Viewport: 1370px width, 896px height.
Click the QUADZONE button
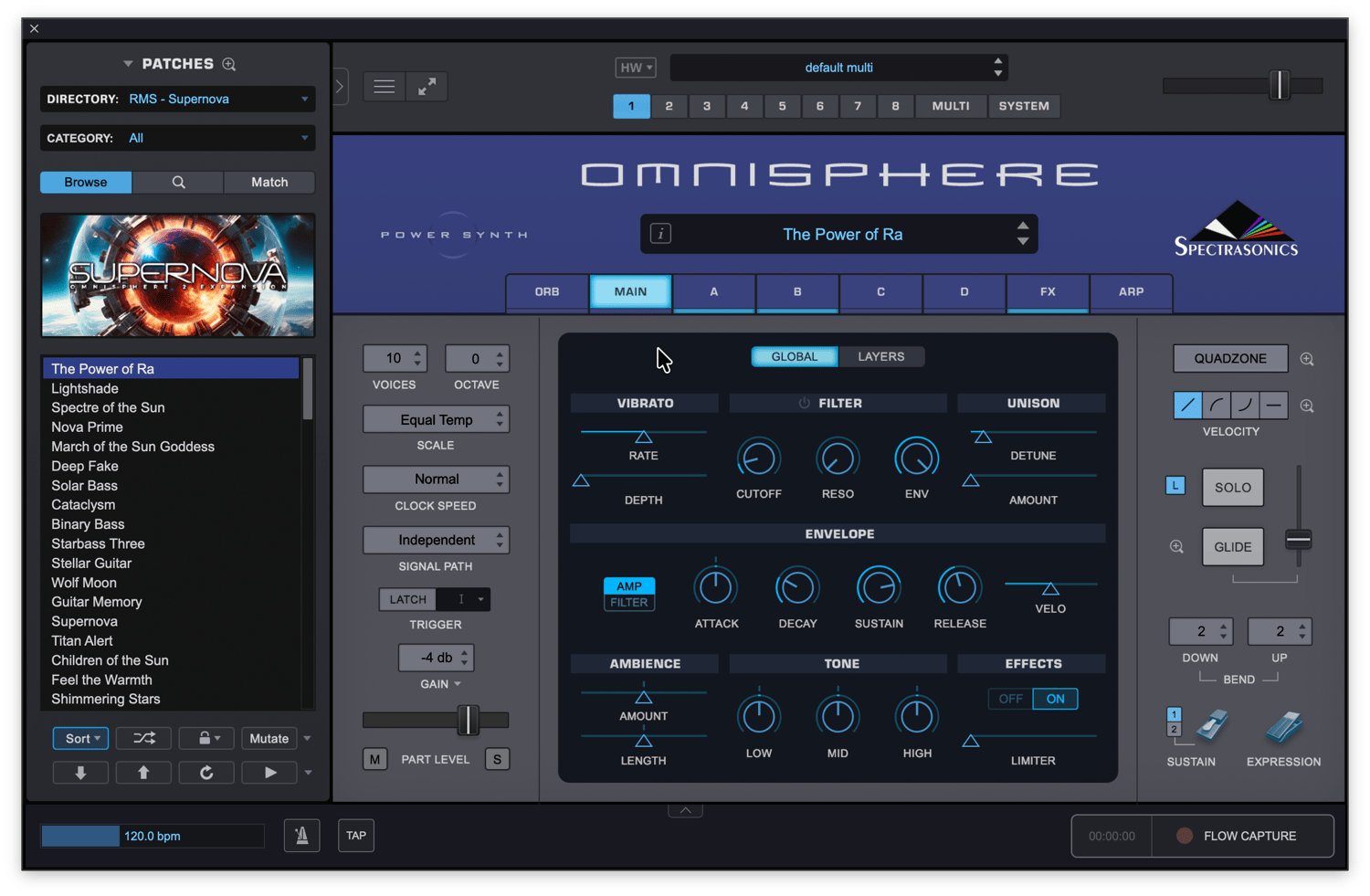coord(1230,358)
